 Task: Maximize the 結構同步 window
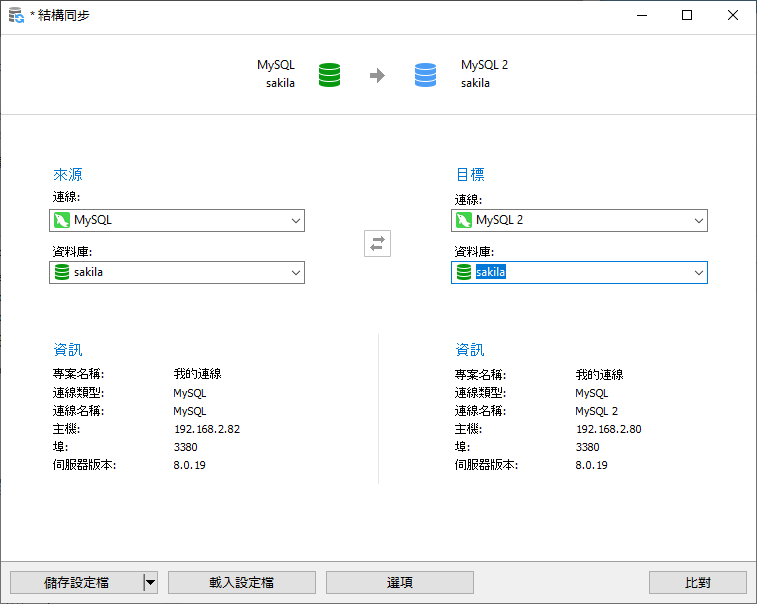[x=687, y=15]
